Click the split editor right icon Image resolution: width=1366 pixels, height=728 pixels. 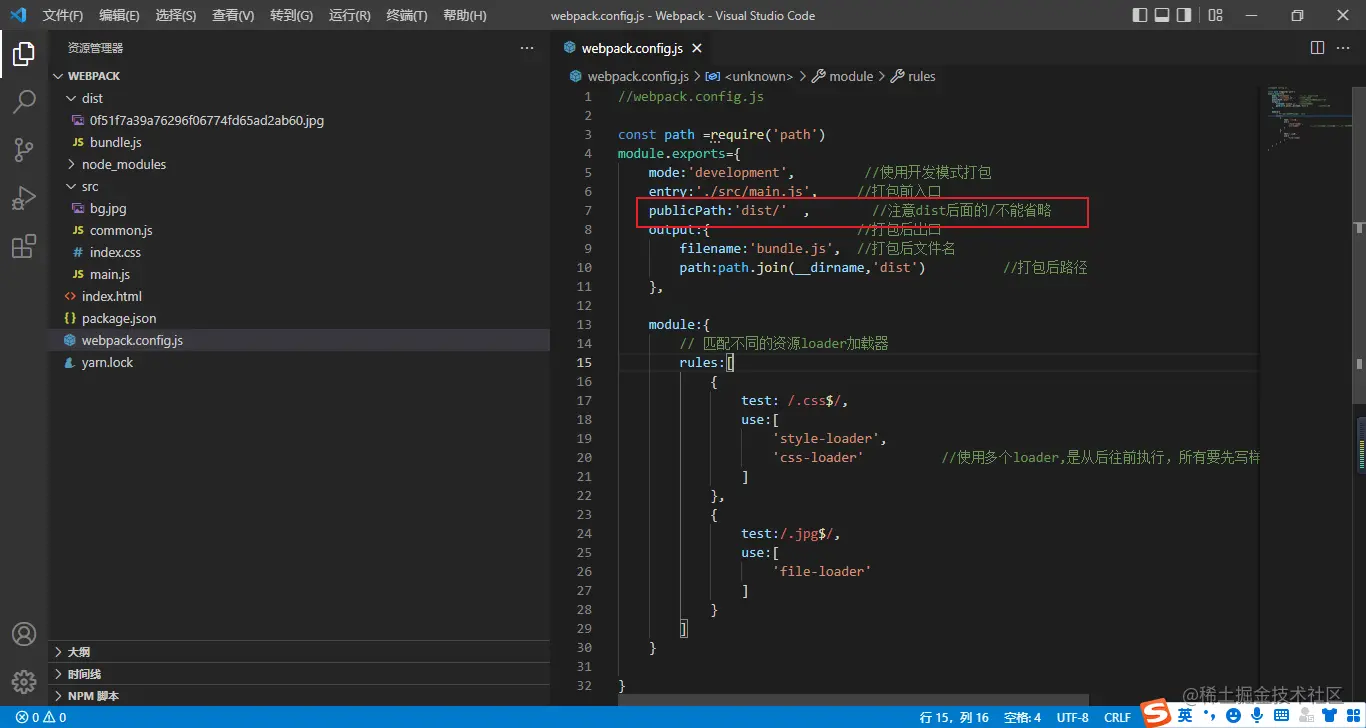pyautogui.click(x=1317, y=48)
